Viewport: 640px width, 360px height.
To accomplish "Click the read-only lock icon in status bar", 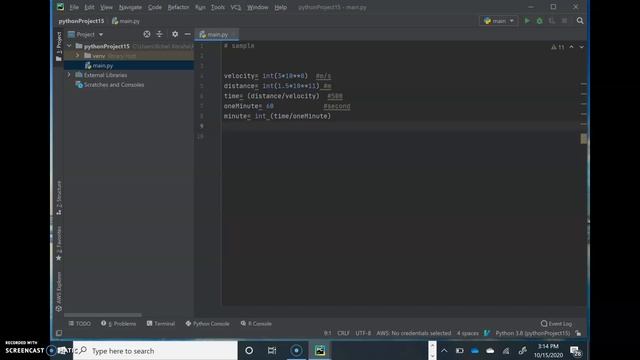I will 578,333.
